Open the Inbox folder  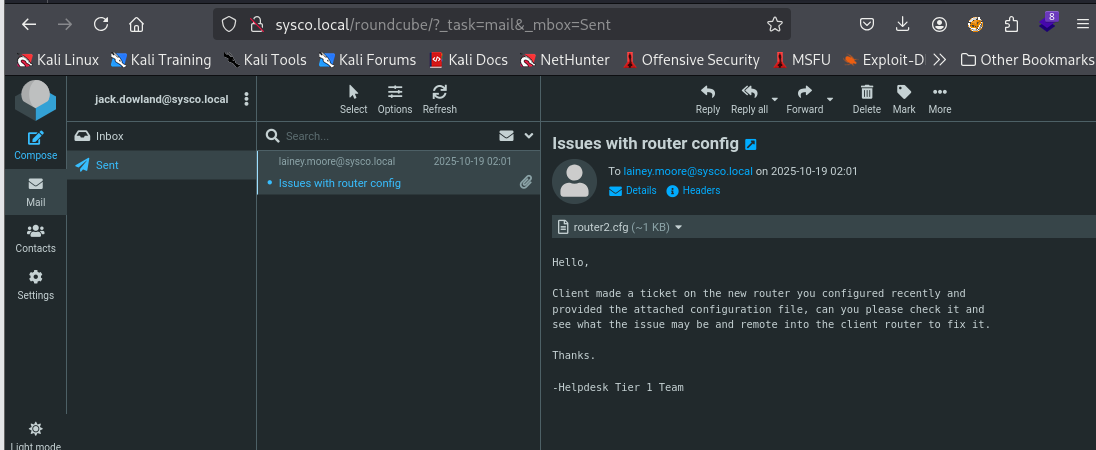pyautogui.click(x=161, y=136)
